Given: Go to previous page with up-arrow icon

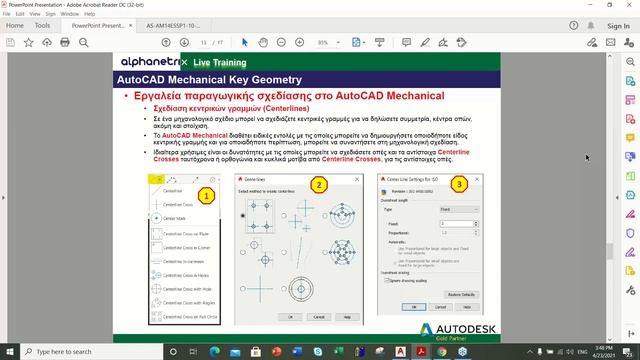Looking at the screenshot, I should [x=166, y=42].
